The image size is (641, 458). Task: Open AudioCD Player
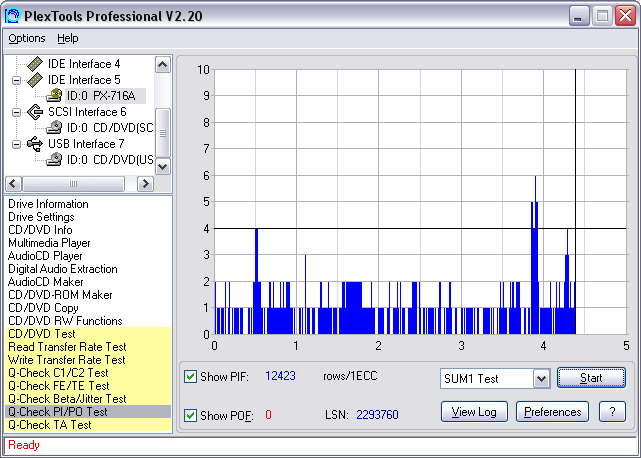coord(45,256)
